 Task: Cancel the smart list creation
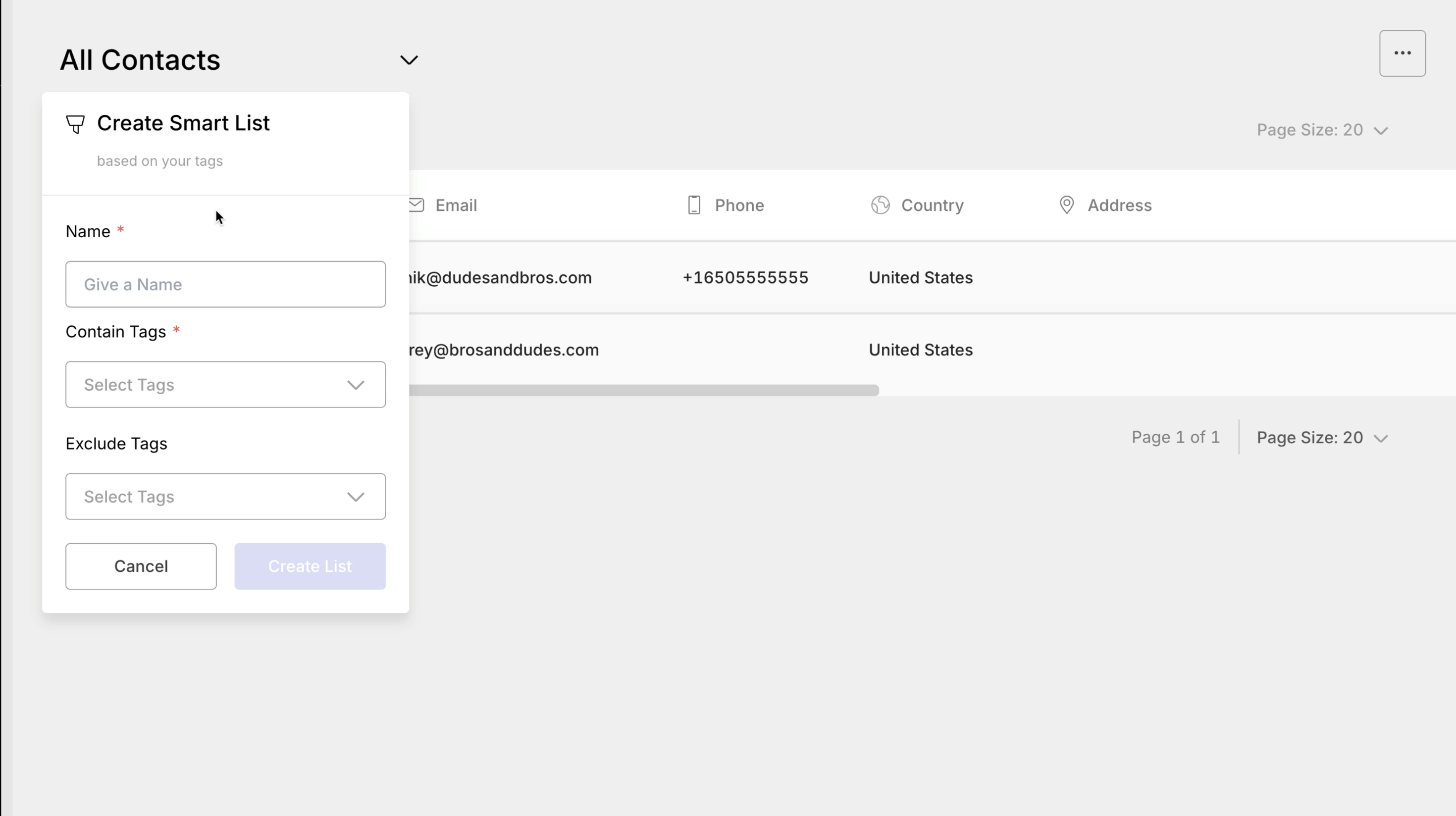pos(141,566)
